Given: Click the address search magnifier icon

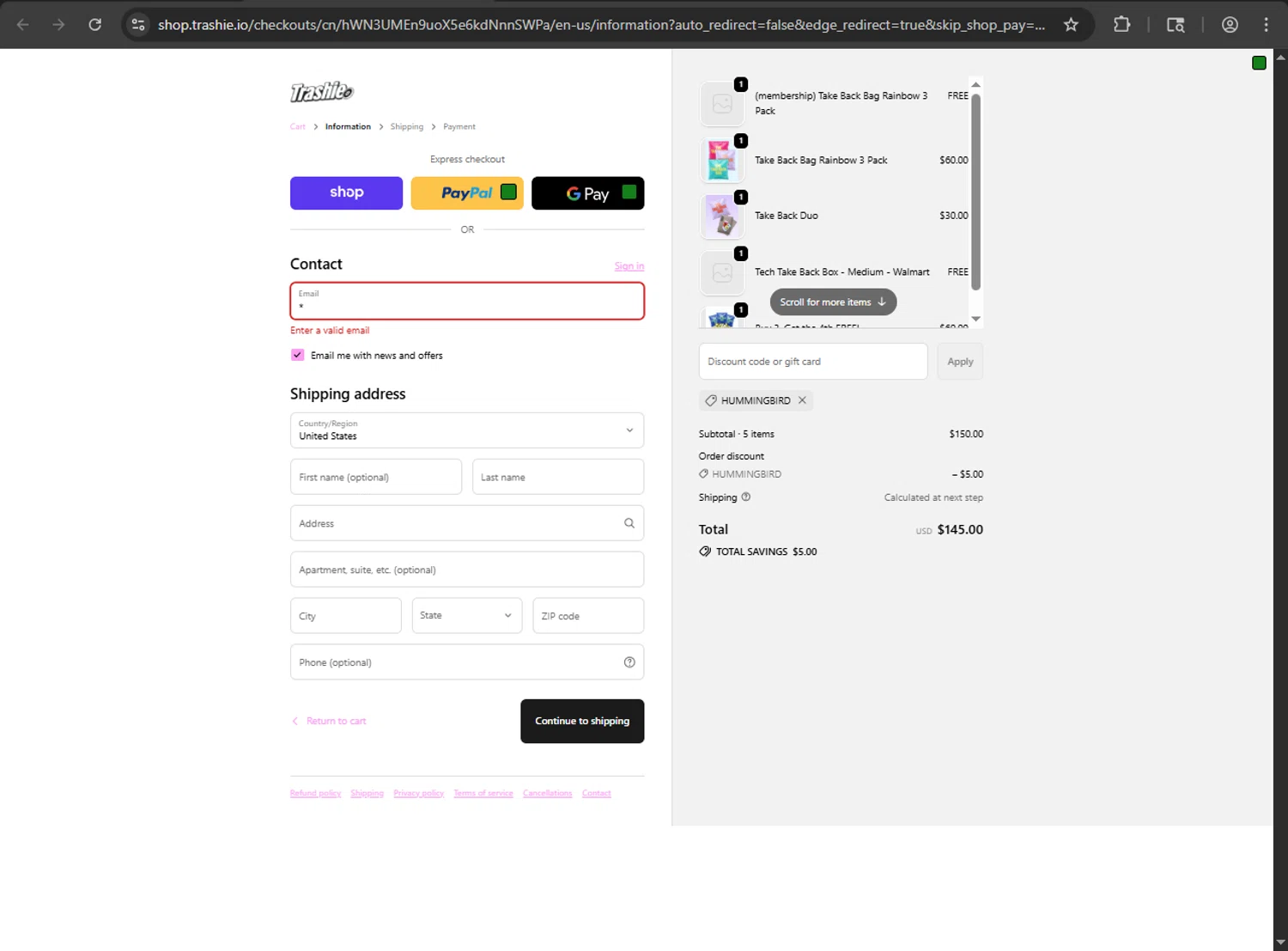Looking at the screenshot, I should click(629, 523).
